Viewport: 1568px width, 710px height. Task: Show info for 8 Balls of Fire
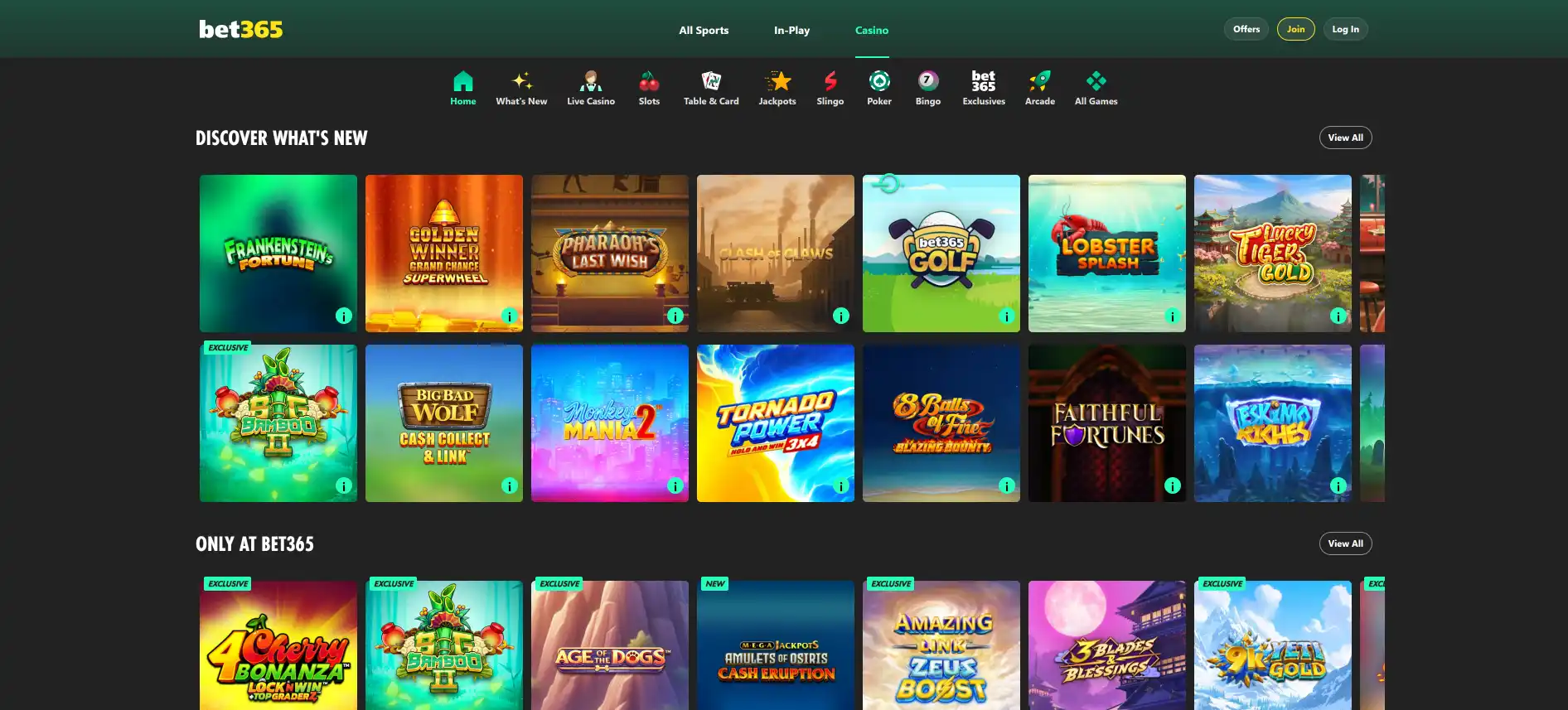[x=1007, y=485]
